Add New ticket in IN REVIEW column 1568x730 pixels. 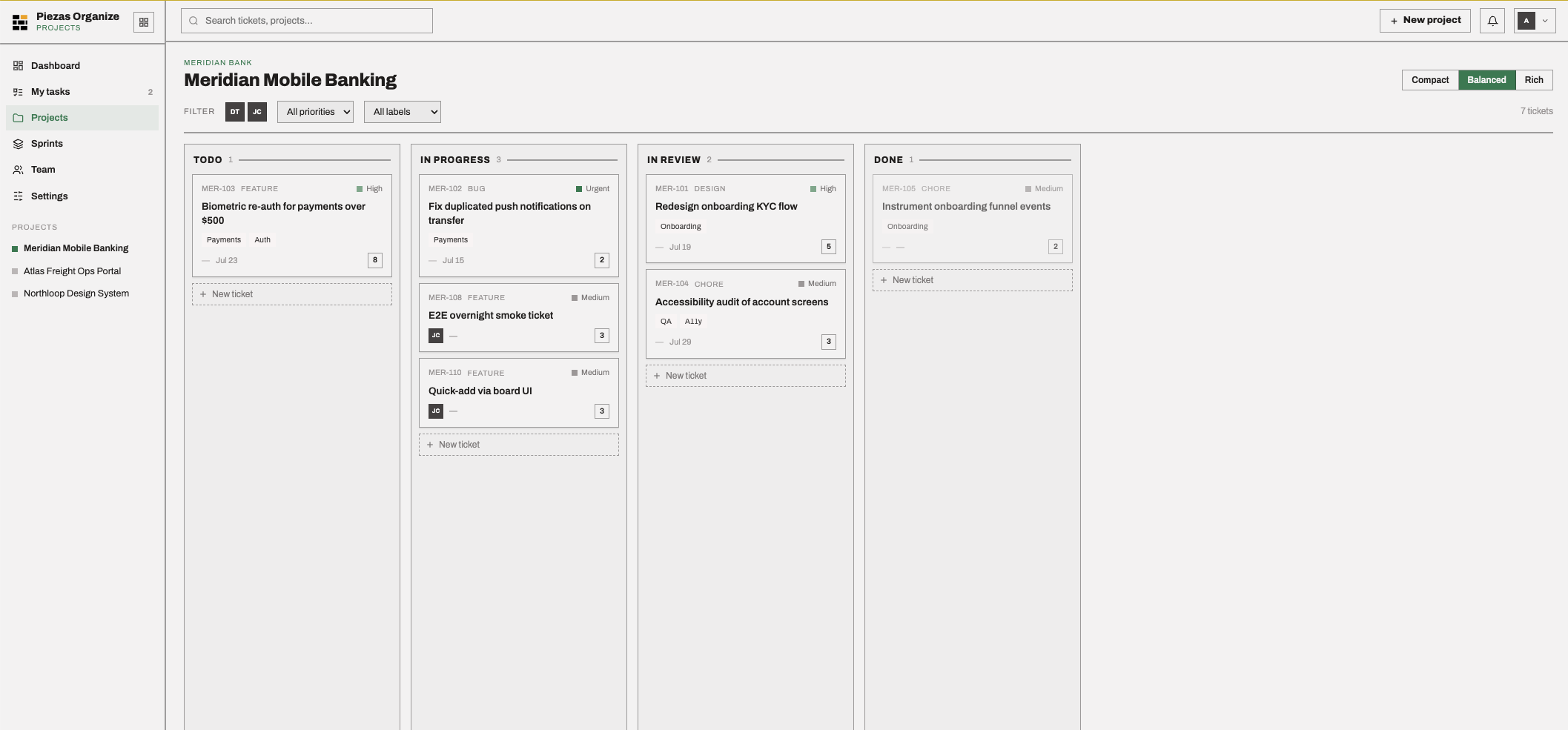pos(746,376)
